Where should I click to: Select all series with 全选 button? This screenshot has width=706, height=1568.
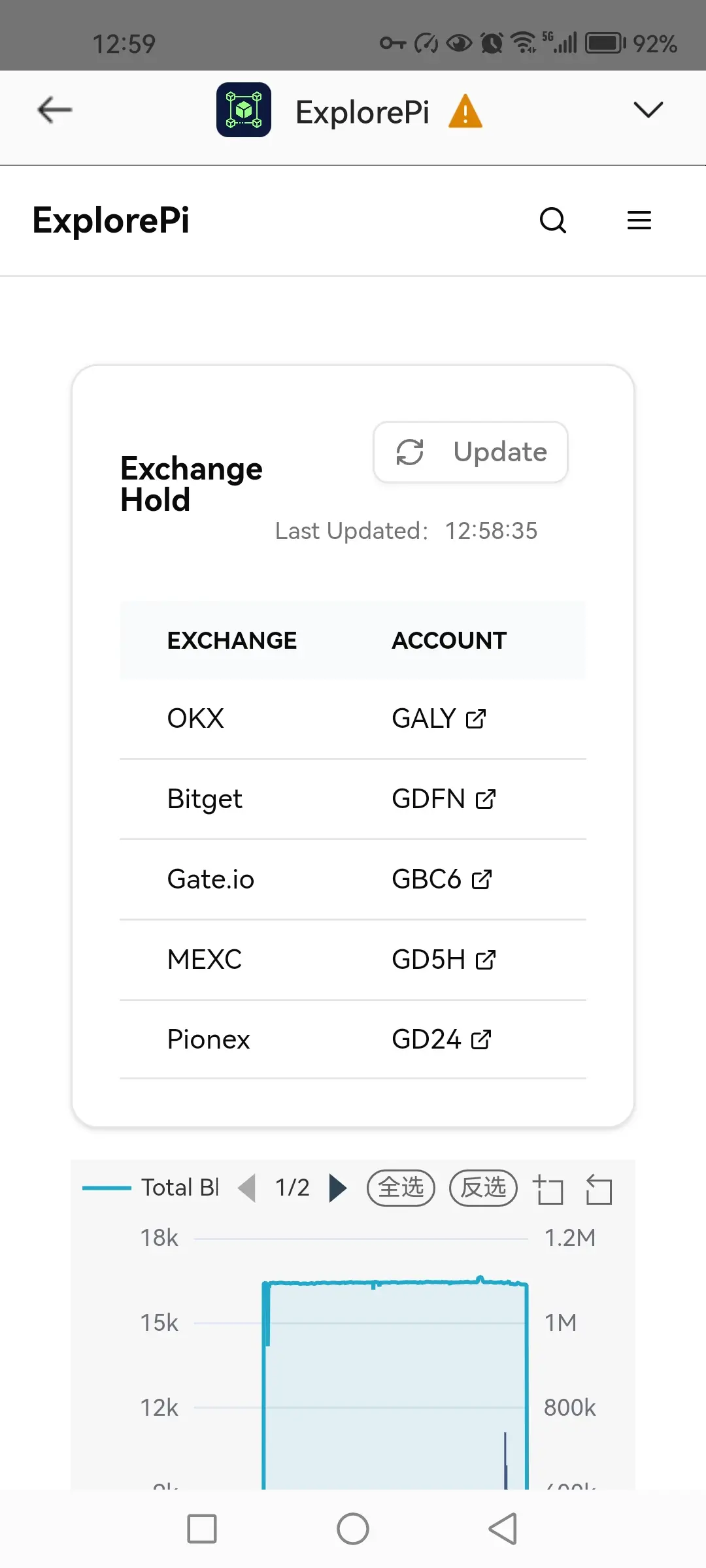pyautogui.click(x=401, y=1188)
